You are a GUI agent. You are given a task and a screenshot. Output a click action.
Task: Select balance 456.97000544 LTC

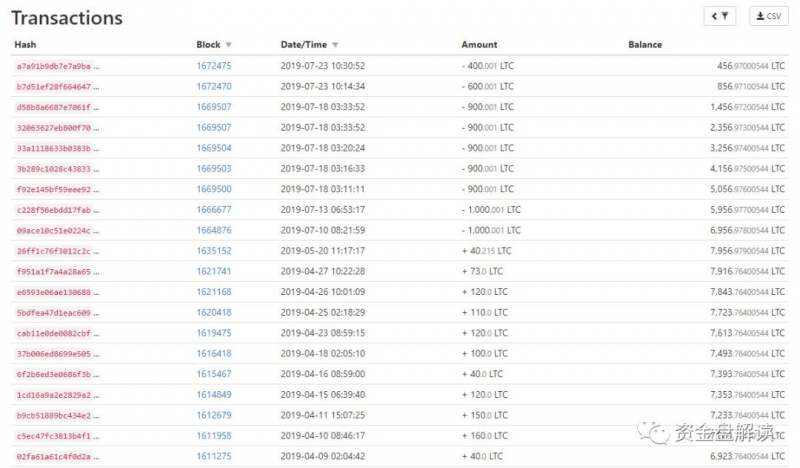coord(751,66)
